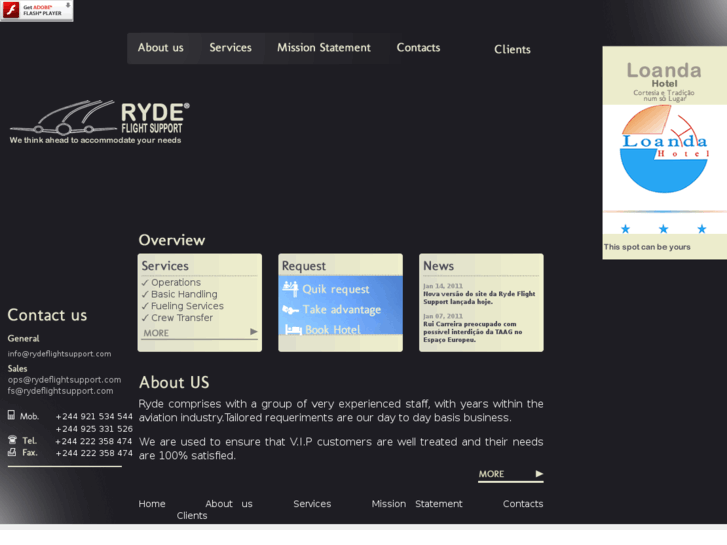The width and height of the screenshot is (727, 545).
Task: Click the arrow icon in Services MORE
Action: coord(254,332)
